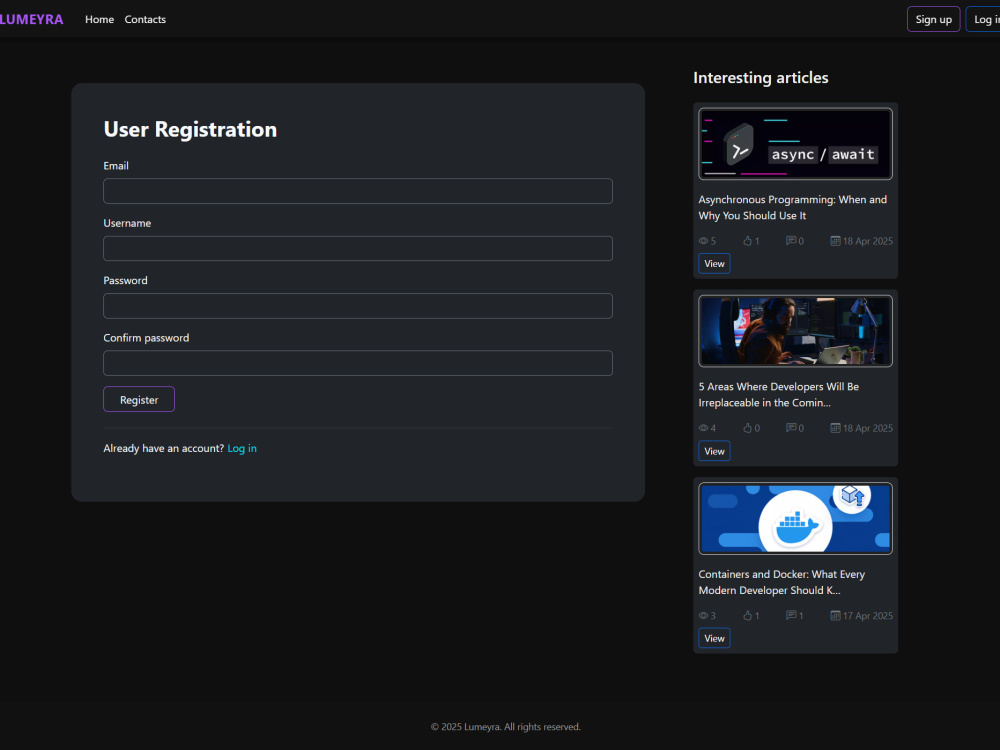Click the Log in button in header

(x=983, y=19)
